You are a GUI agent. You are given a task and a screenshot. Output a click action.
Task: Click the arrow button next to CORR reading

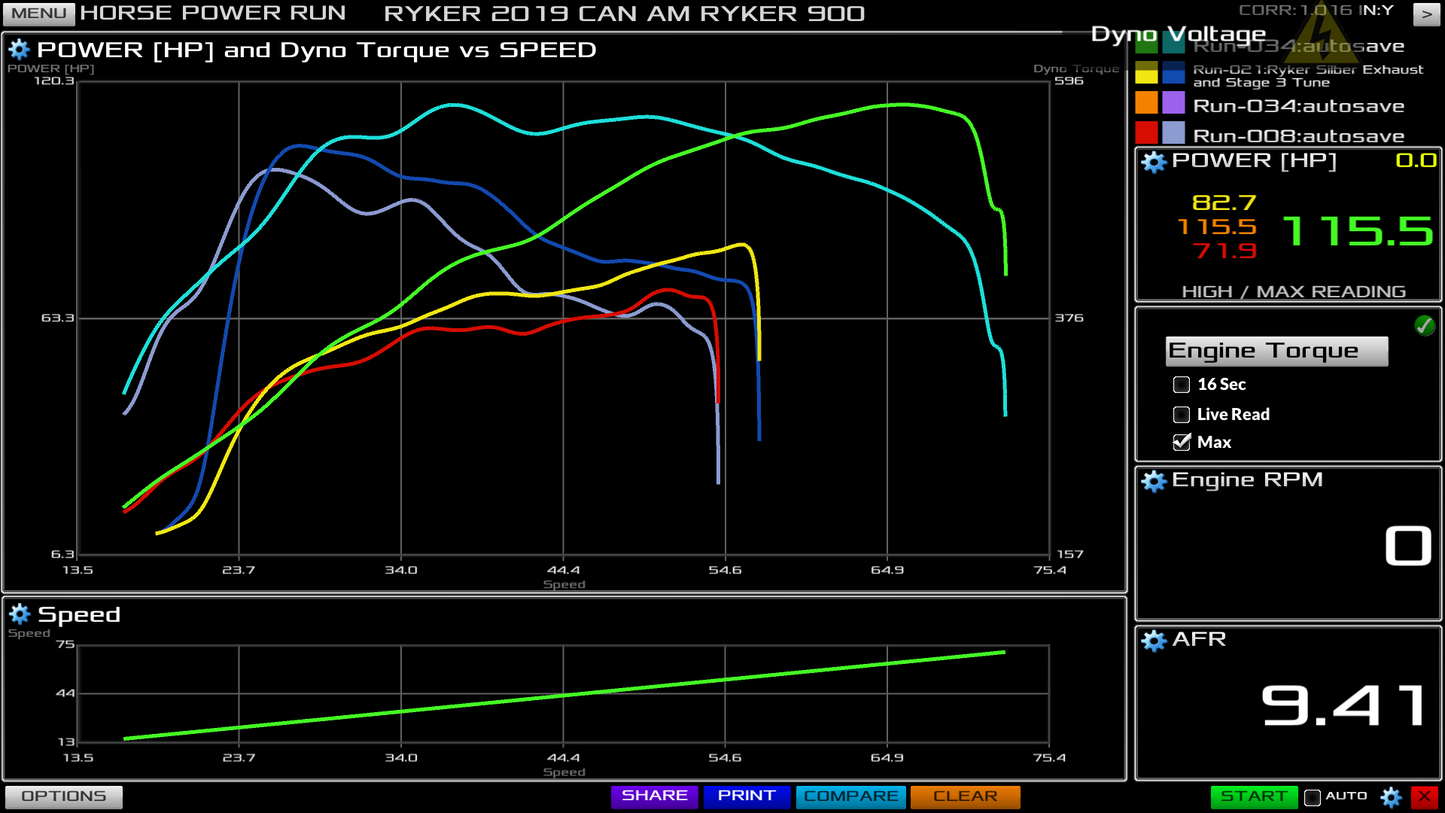click(1427, 14)
